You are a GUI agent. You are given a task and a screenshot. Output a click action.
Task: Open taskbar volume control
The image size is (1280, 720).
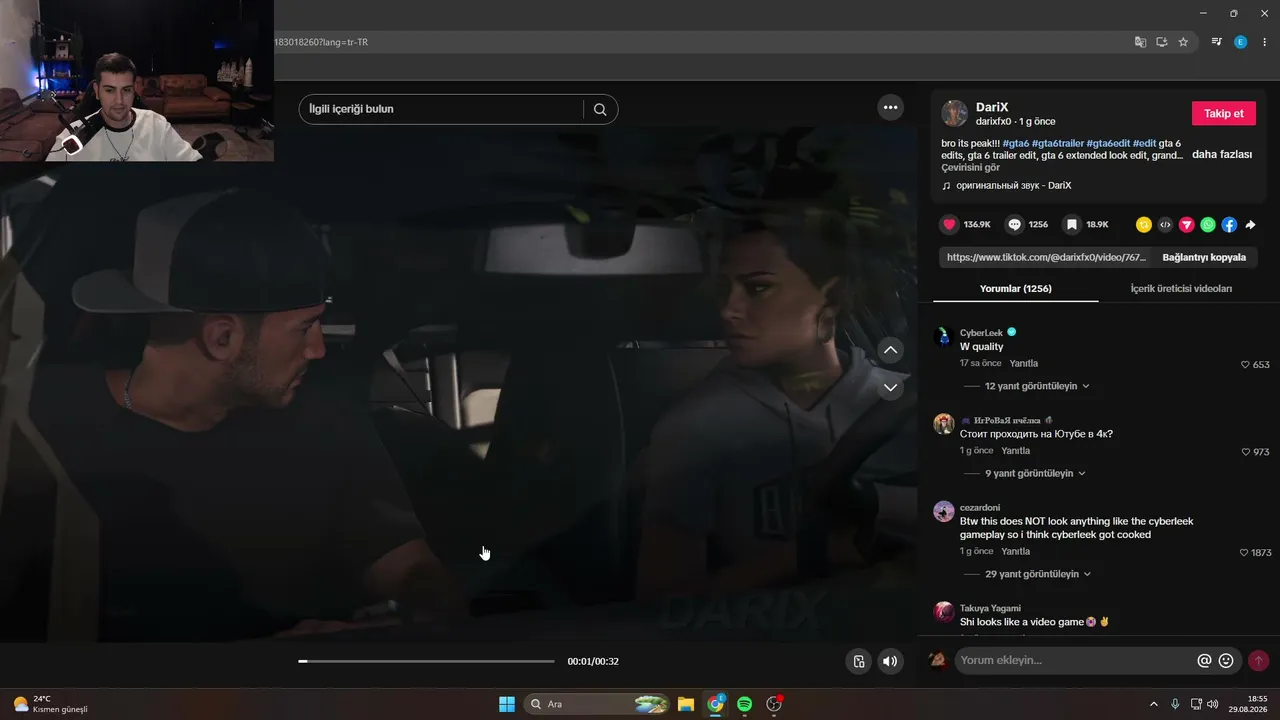point(1212,704)
